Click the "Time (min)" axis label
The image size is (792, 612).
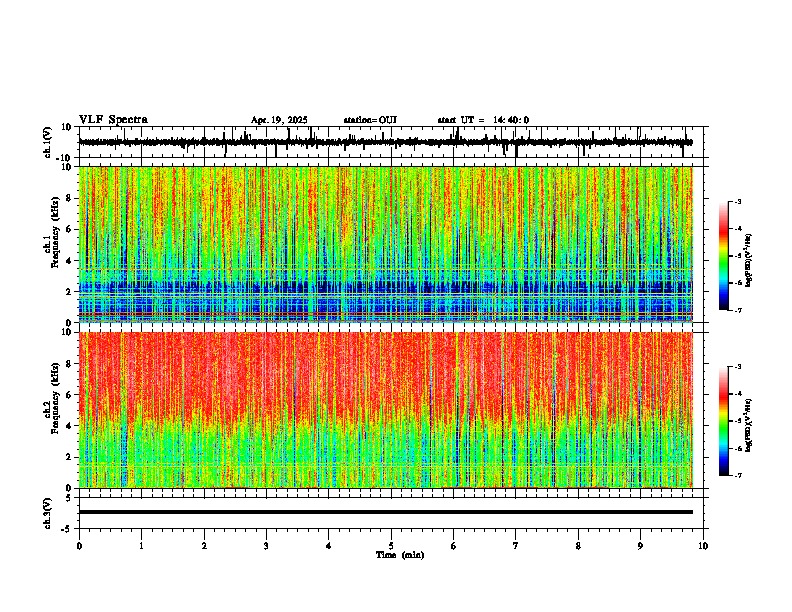pyautogui.click(x=400, y=555)
